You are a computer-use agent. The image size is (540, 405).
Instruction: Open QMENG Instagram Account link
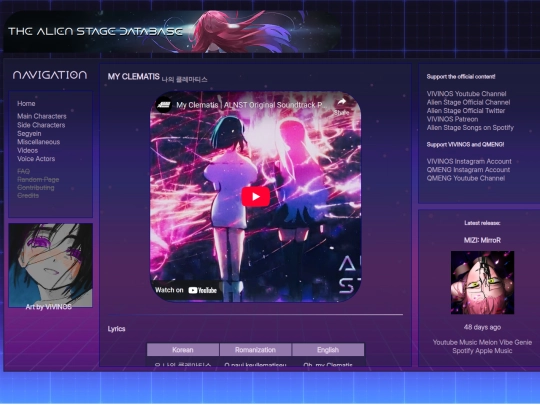tap(468, 170)
